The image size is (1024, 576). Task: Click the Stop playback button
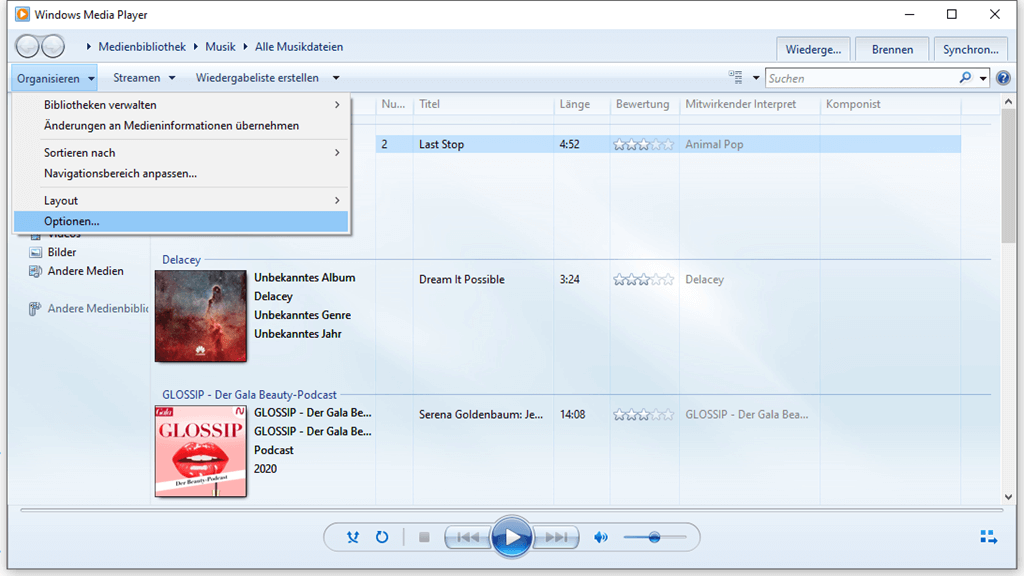(424, 537)
